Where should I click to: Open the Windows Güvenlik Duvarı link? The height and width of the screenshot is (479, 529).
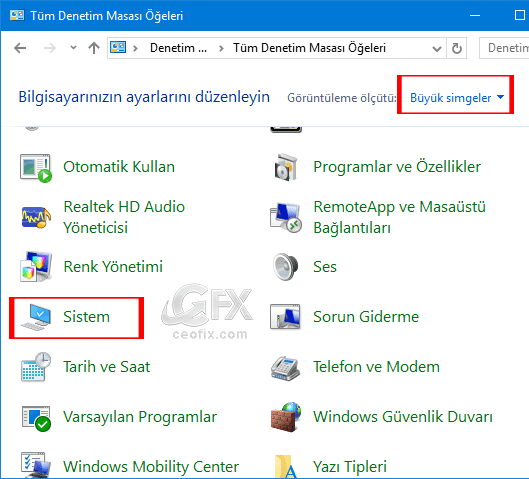[403, 417]
